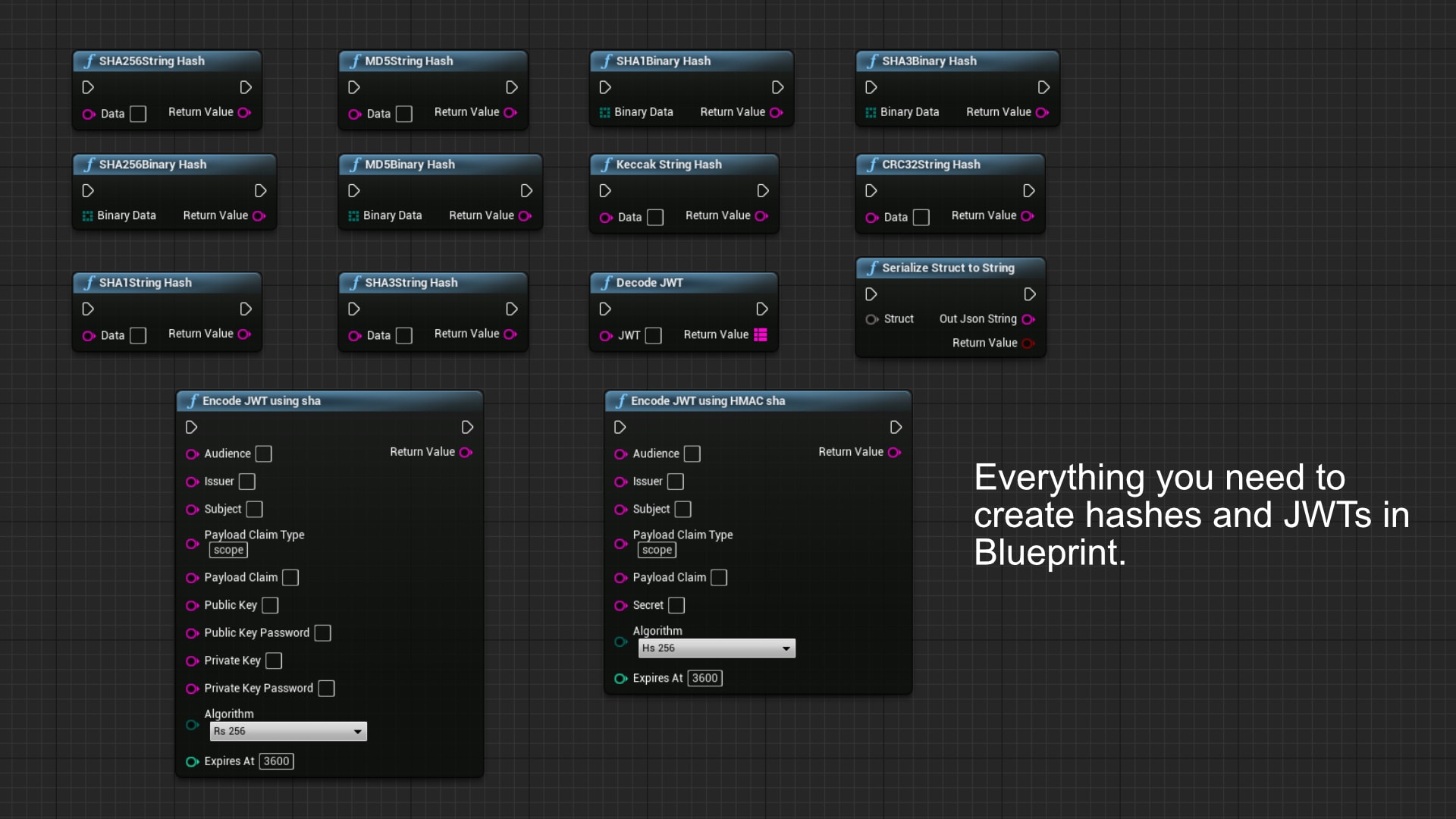Toggle the Data checkbox on MD5String Hash
The height and width of the screenshot is (819, 1456).
pyautogui.click(x=403, y=113)
